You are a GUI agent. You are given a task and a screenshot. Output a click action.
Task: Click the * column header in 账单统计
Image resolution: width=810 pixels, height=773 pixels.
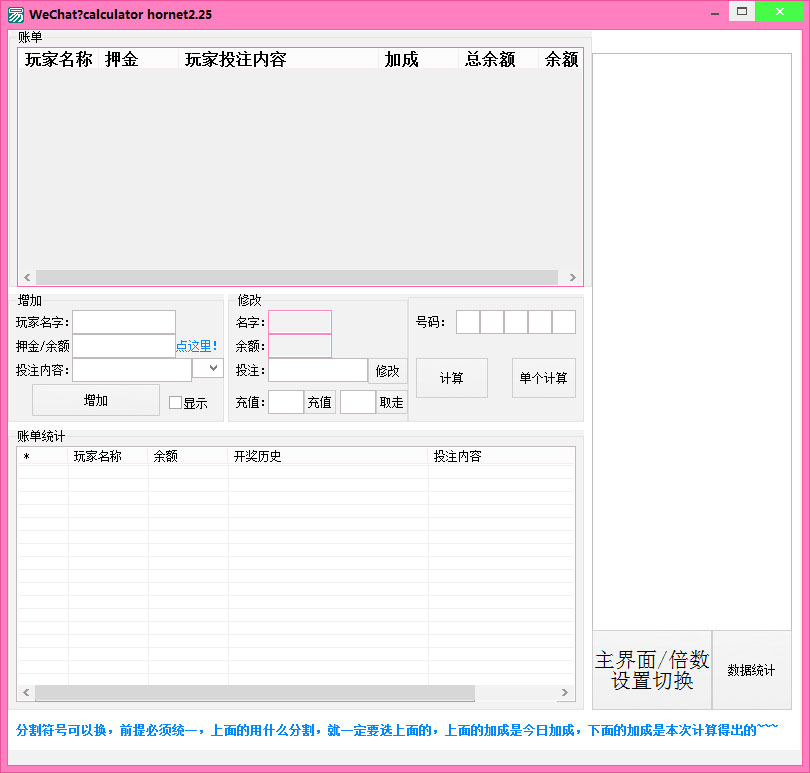[x=43, y=456]
